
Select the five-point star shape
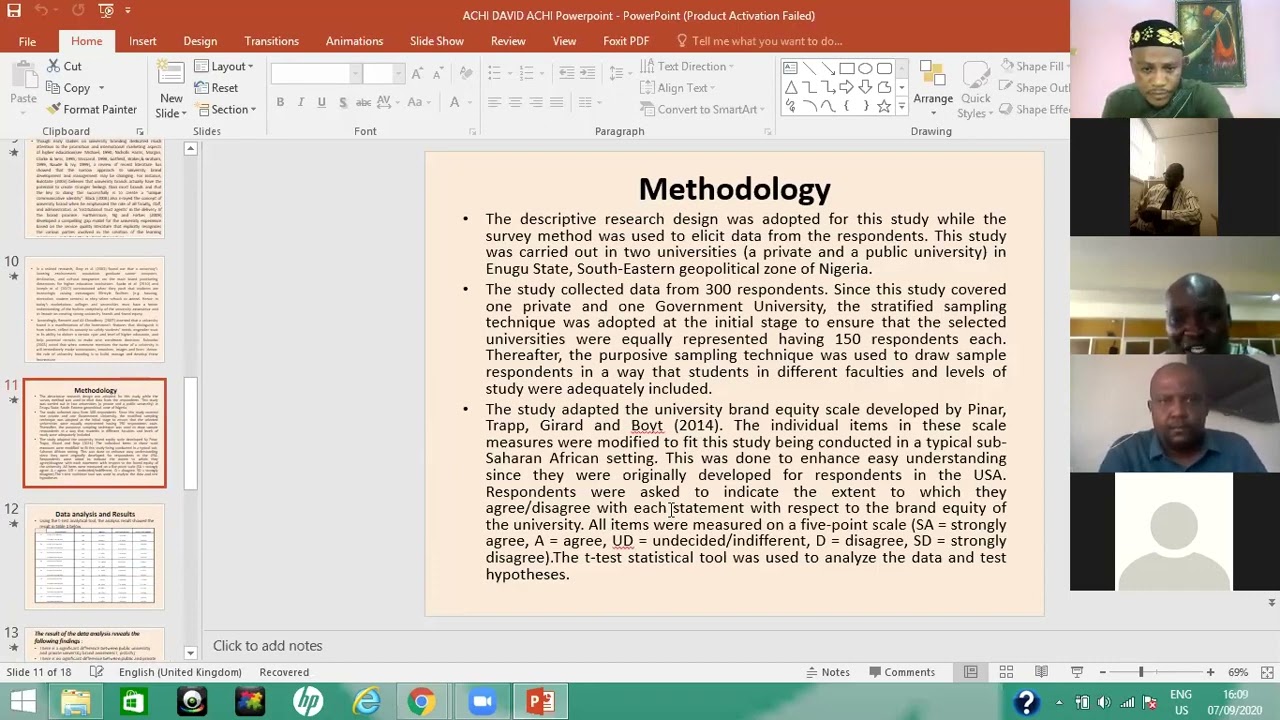point(884,106)
